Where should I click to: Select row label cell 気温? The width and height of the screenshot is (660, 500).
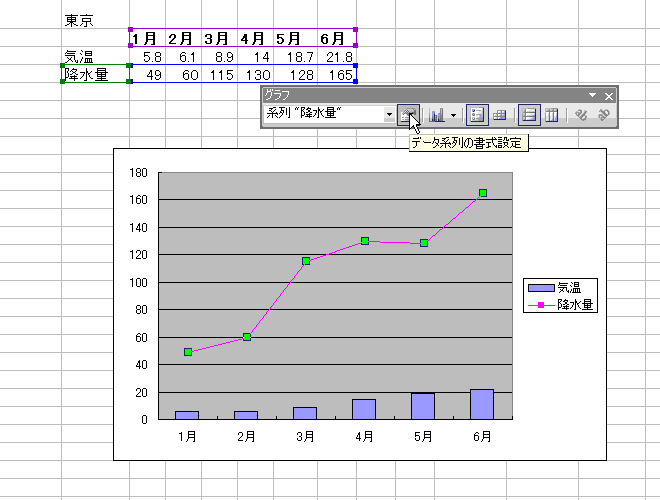point(95,56)
